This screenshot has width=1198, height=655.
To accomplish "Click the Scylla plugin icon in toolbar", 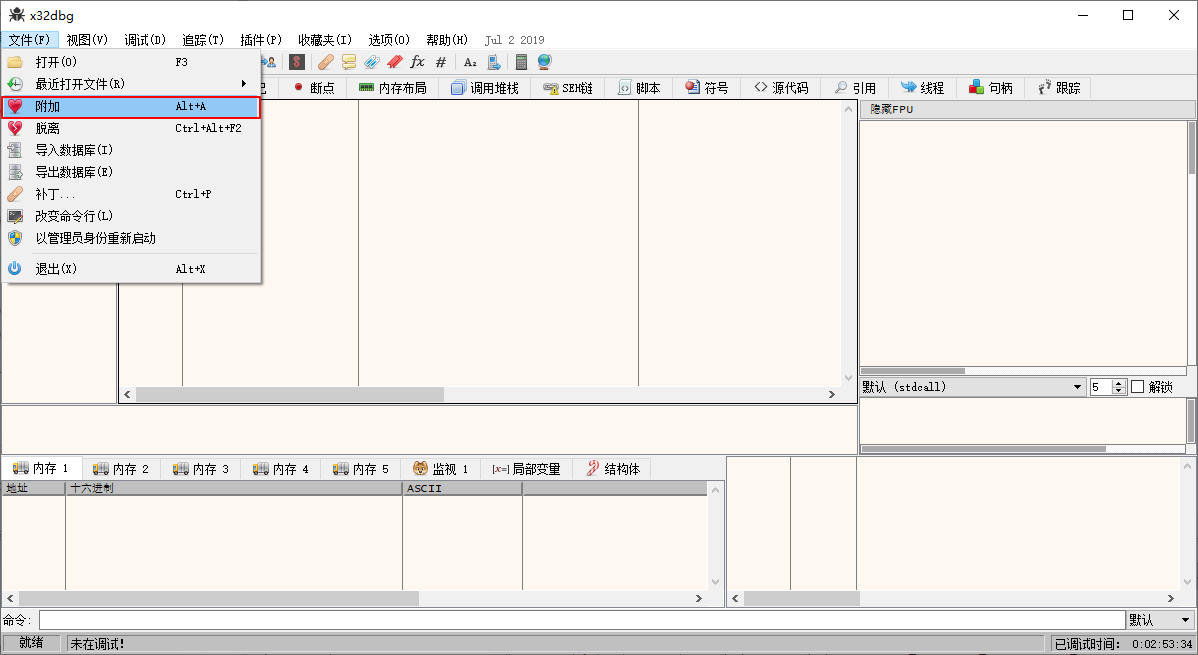I will coord(296,62).
